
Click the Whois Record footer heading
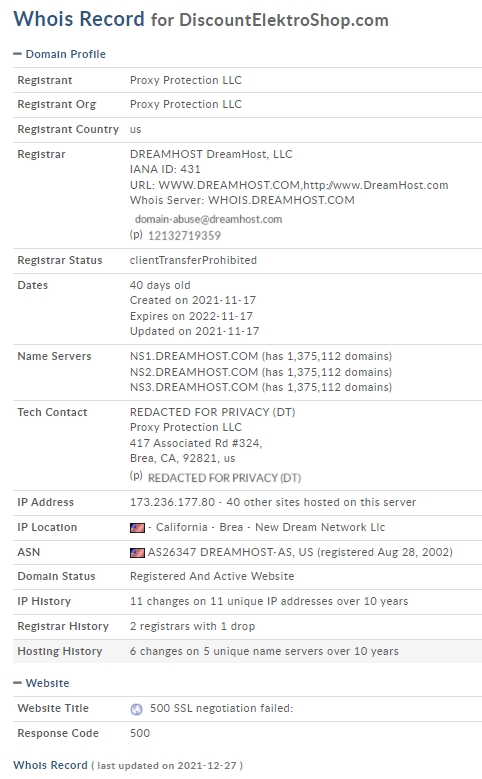50,765
